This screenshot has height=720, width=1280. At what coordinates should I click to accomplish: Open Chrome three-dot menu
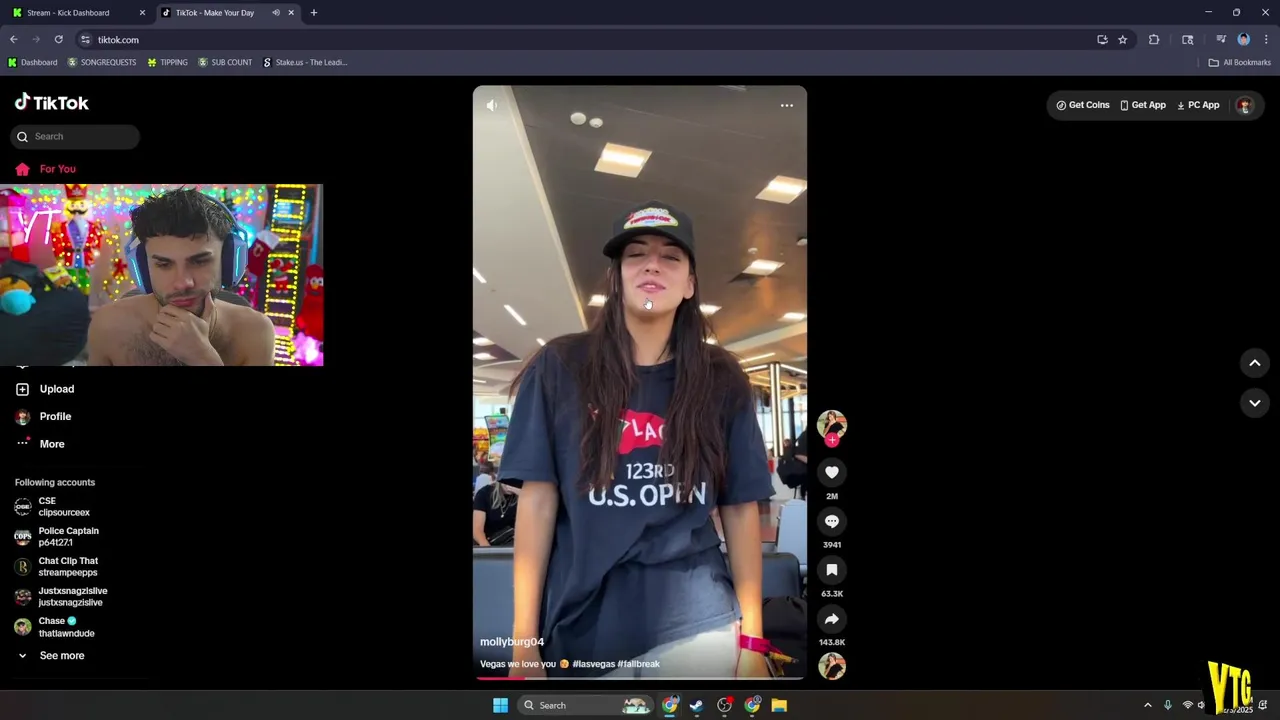[x=1266, y=40]
